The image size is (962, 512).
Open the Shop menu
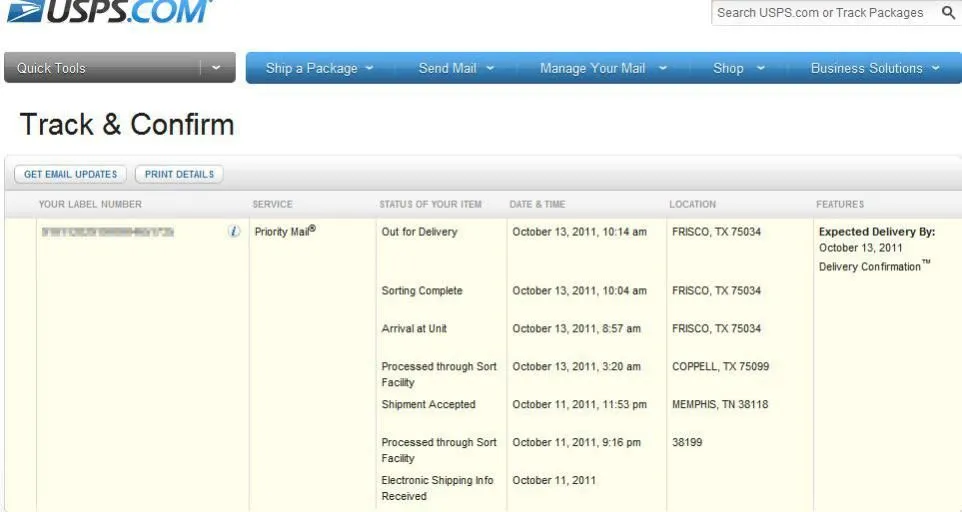[x=738, y=68]
